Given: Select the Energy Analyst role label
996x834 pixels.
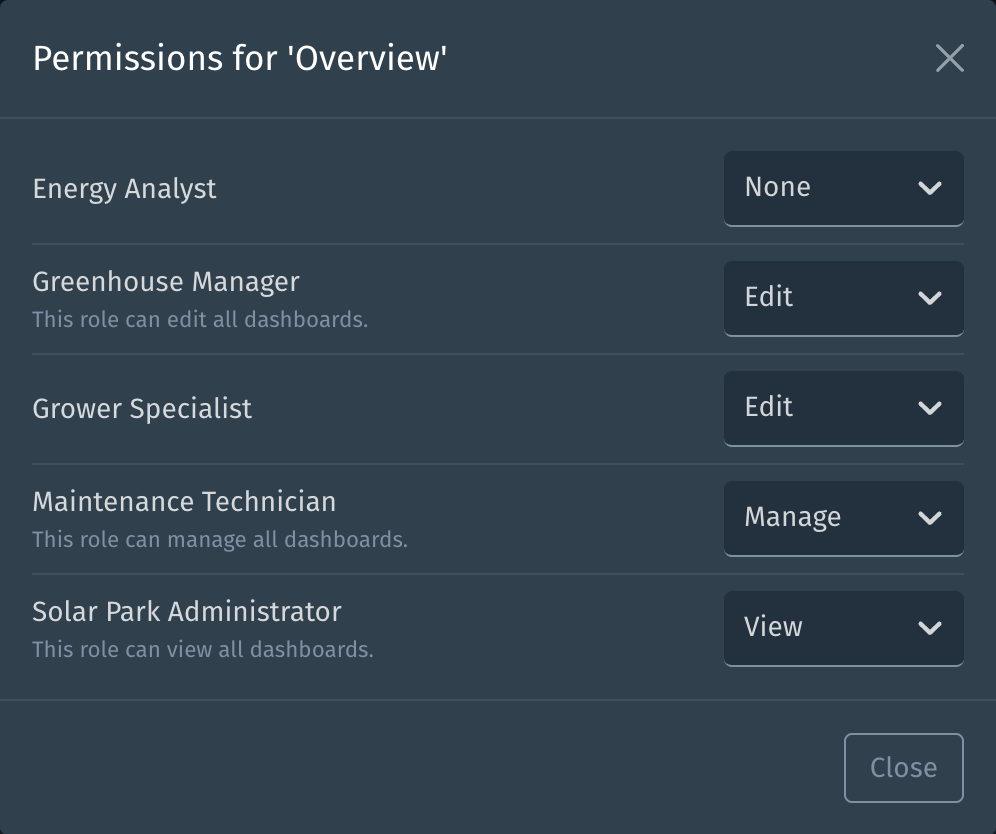Looking at the screenshot, I should (124, 187).
